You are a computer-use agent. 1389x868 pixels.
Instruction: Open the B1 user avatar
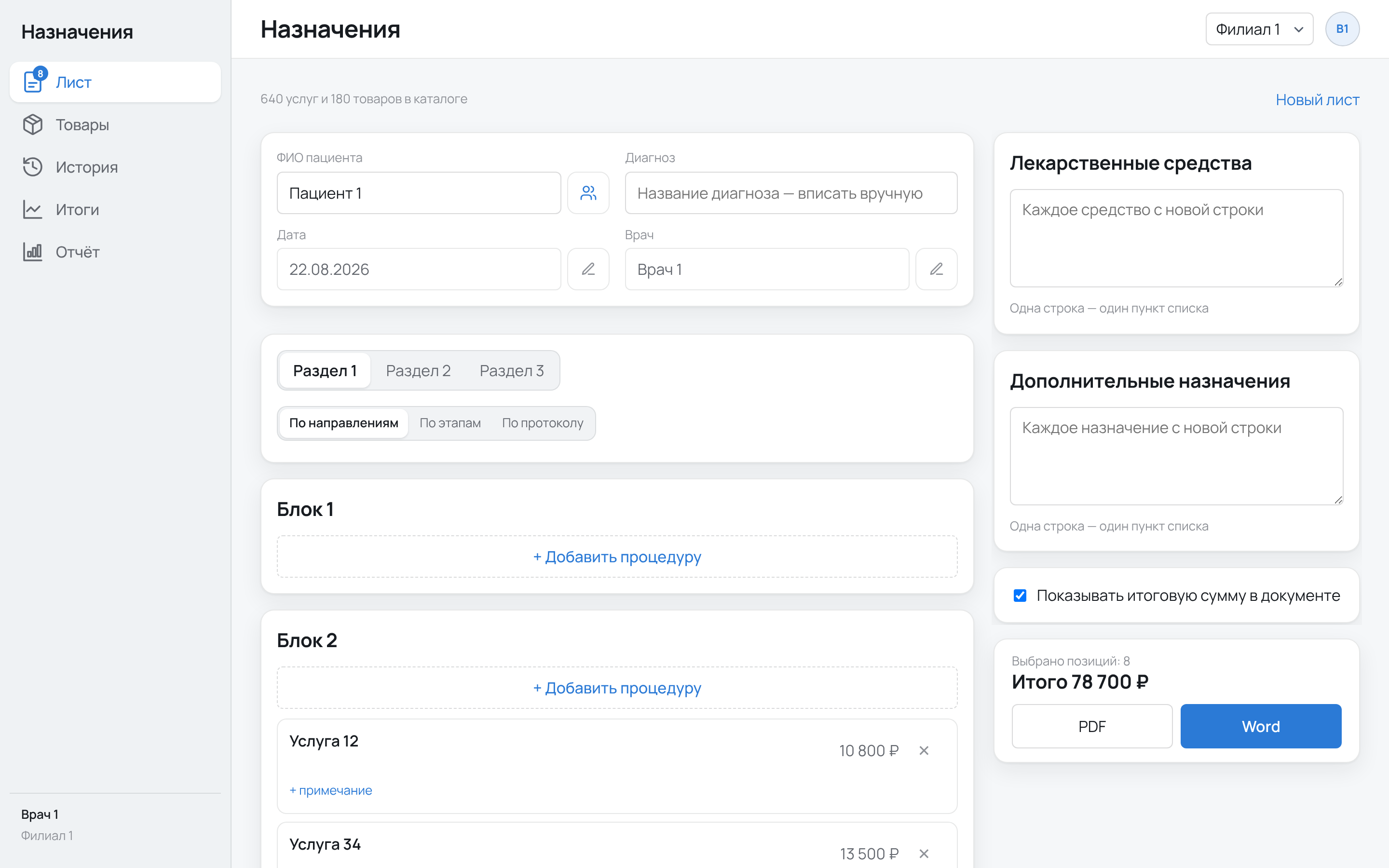tap(1342, 29)
